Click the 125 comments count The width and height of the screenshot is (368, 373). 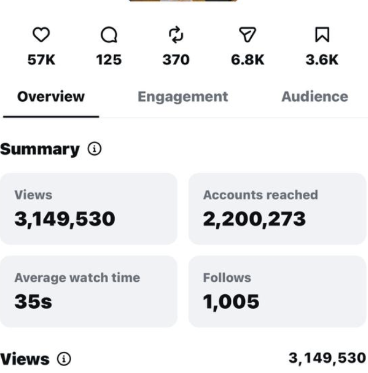[x=109, y=60]
